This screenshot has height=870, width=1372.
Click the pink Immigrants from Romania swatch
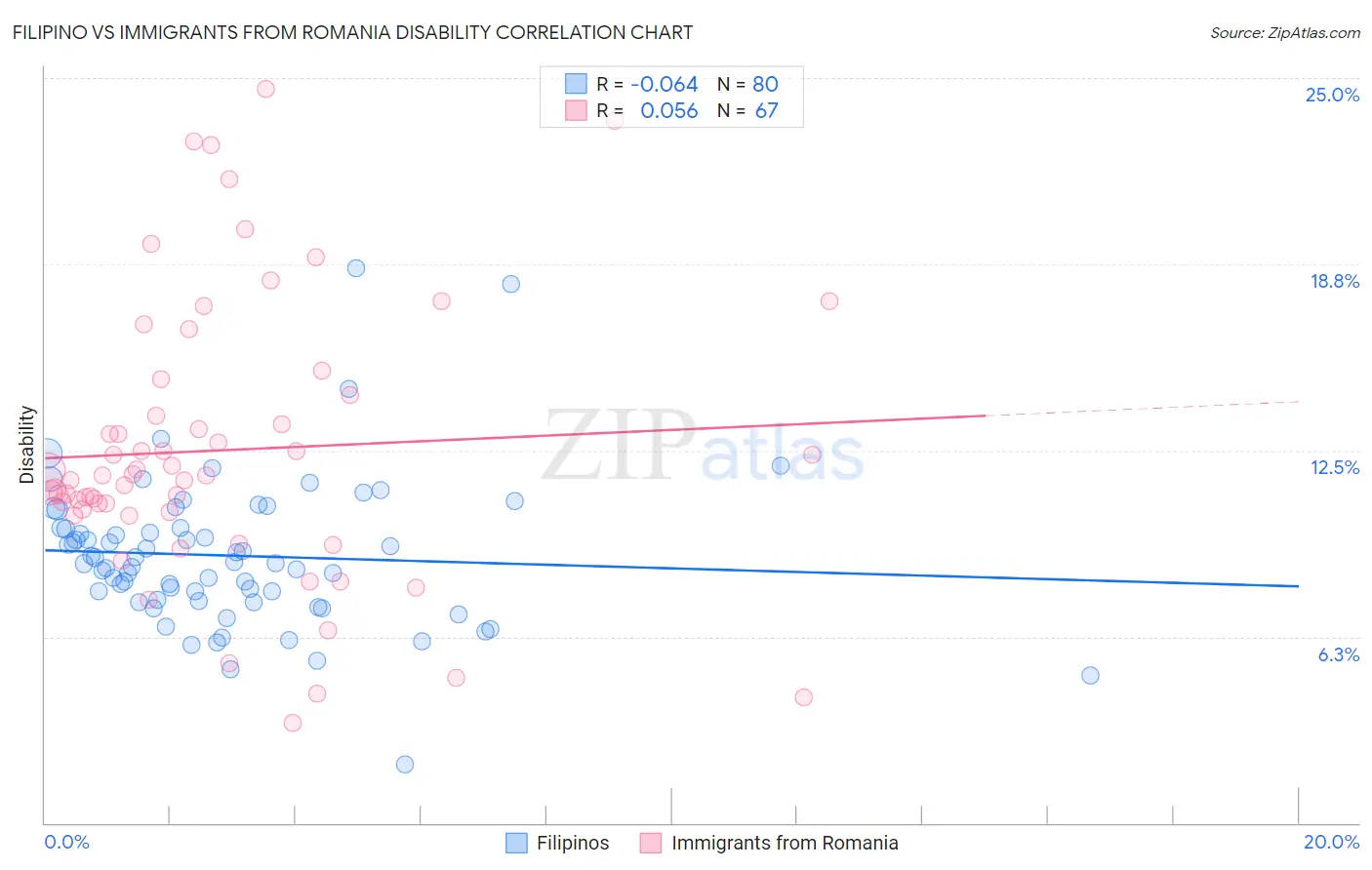pos(651,843)
